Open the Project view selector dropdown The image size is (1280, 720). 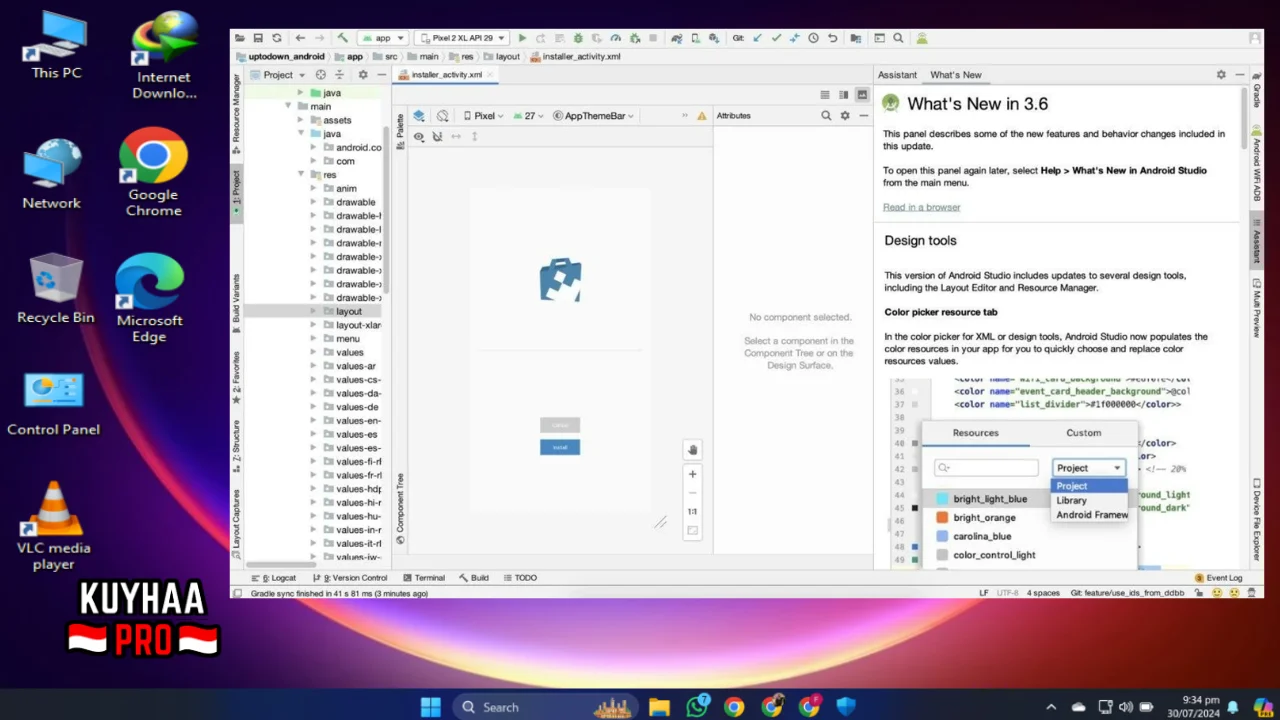[278, 75]
